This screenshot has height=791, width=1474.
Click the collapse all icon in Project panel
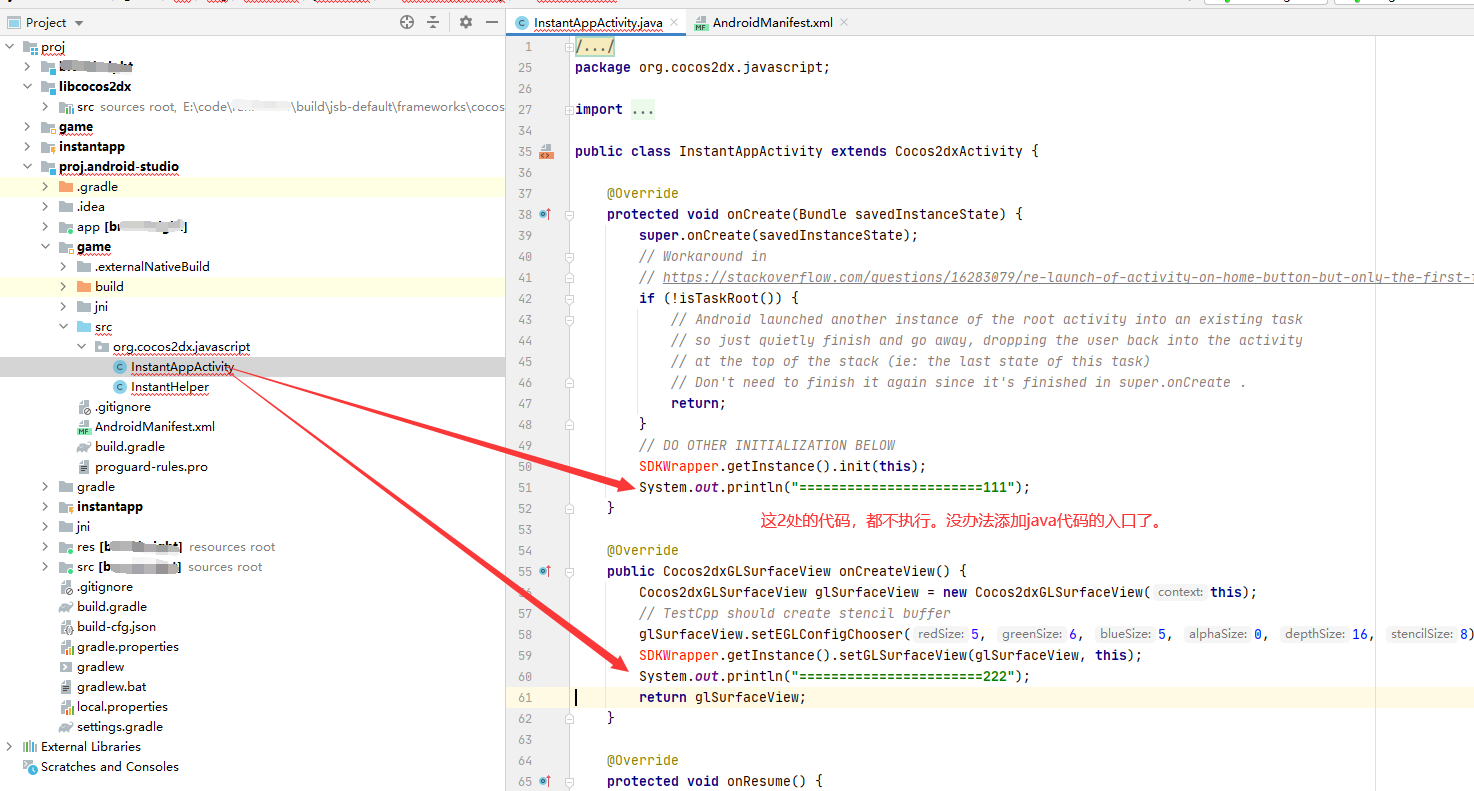pyautogui.click(x=433, y=22)
